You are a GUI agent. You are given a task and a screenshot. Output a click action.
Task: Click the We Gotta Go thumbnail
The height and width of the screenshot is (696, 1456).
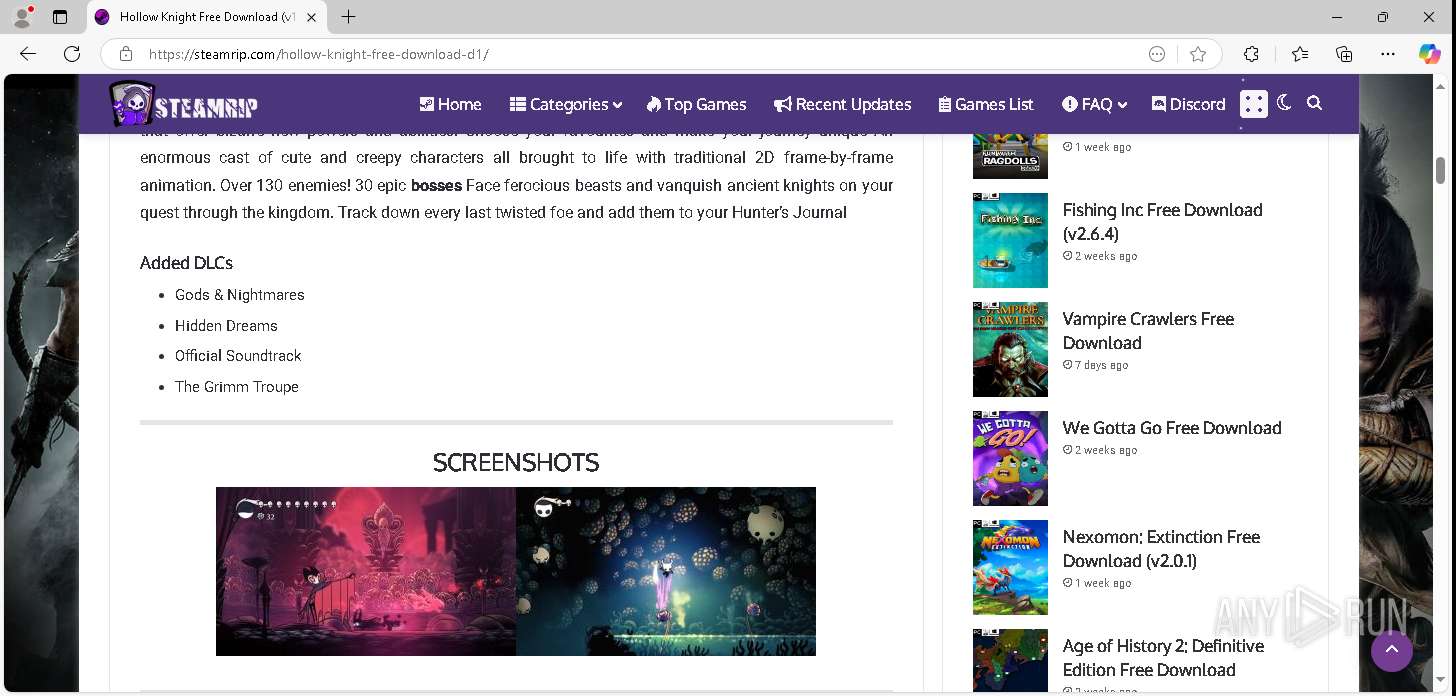1010,458
